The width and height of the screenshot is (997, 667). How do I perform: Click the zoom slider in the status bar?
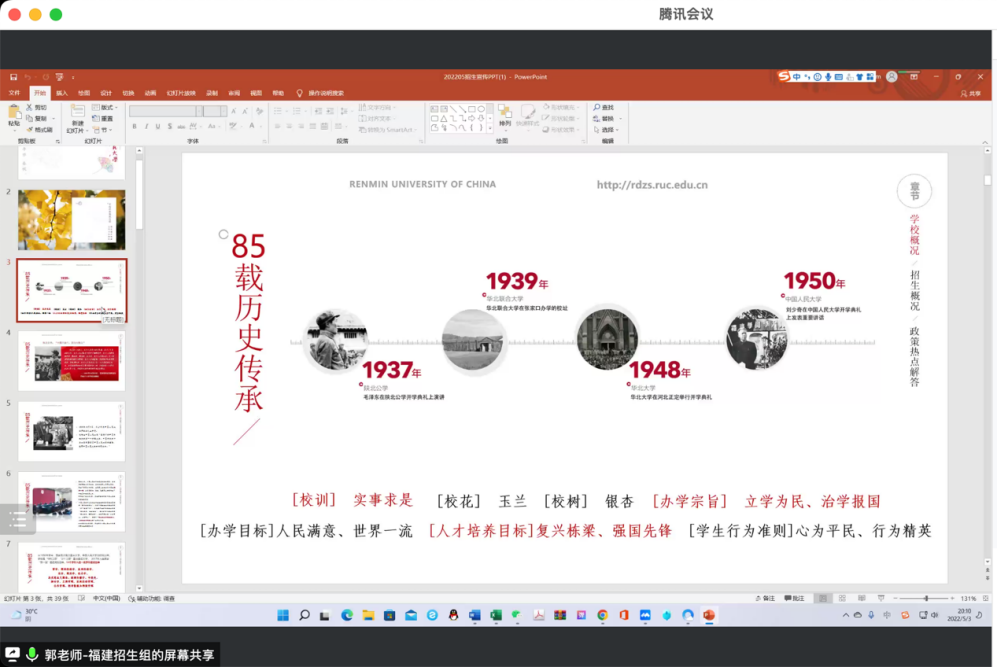pos(926,598)
